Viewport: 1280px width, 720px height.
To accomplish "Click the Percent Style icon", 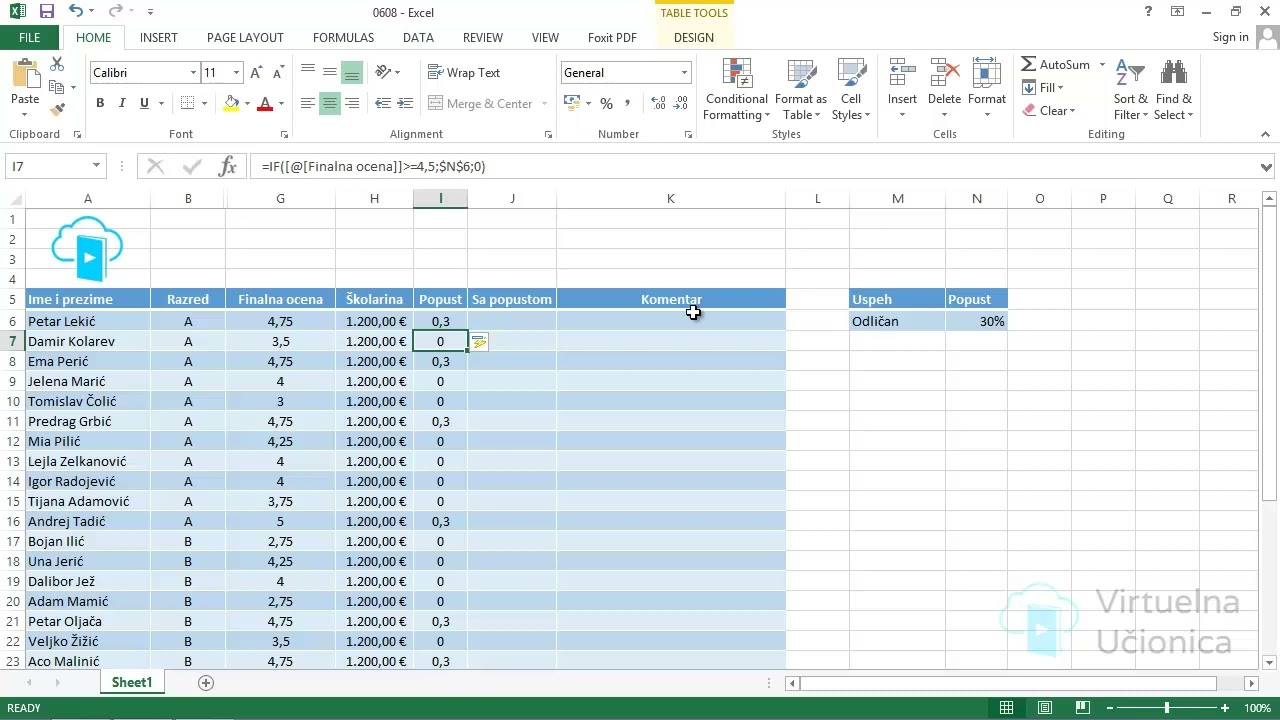I will [606, 104].
